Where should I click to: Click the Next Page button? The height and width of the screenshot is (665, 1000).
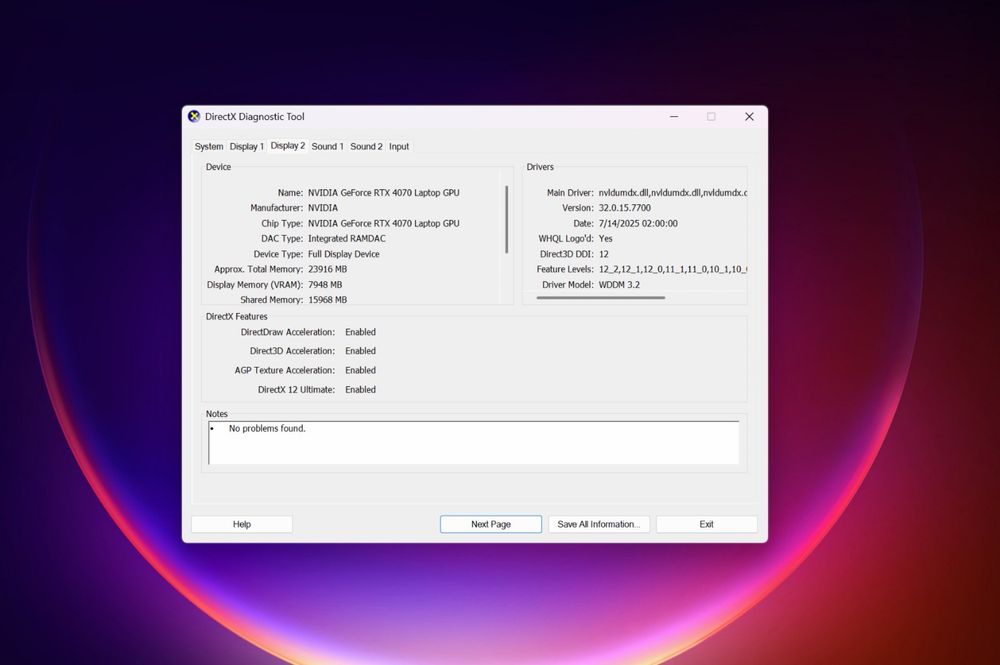coord(490,524)
